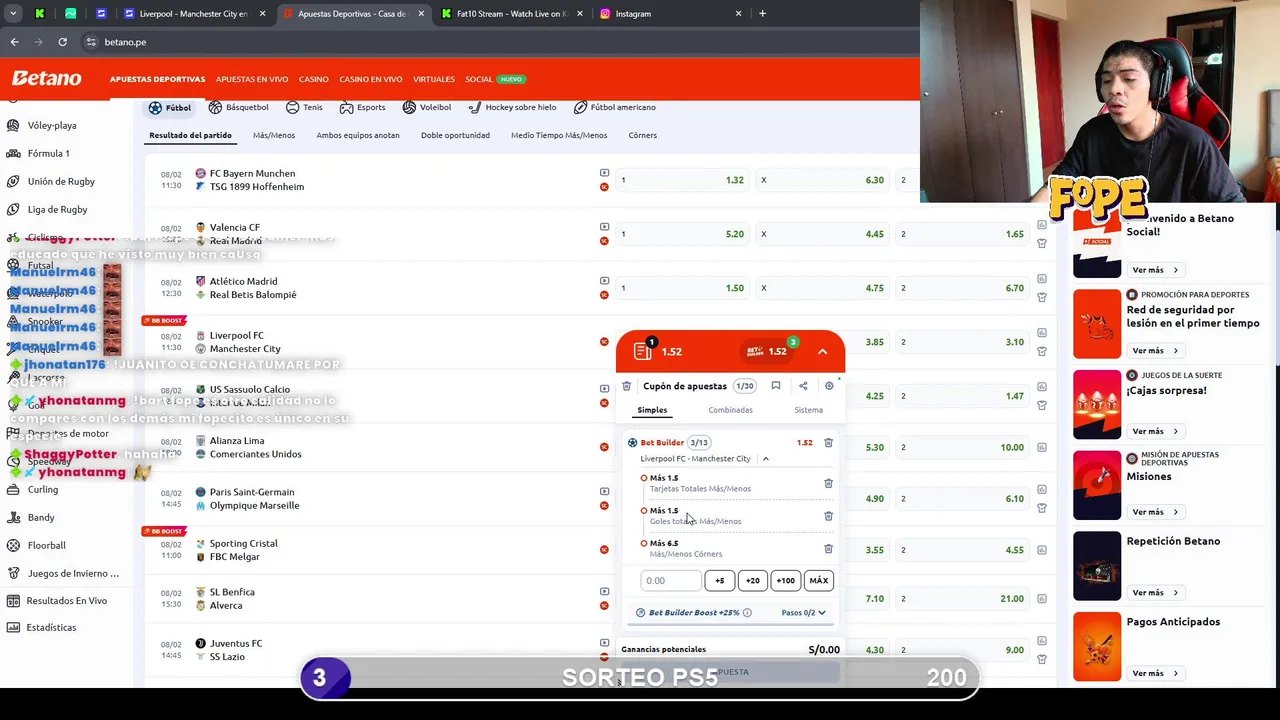Select the Hockey sobre hielo icon
This screenshot has height=720, width=1280.
(x=475, y=107)
